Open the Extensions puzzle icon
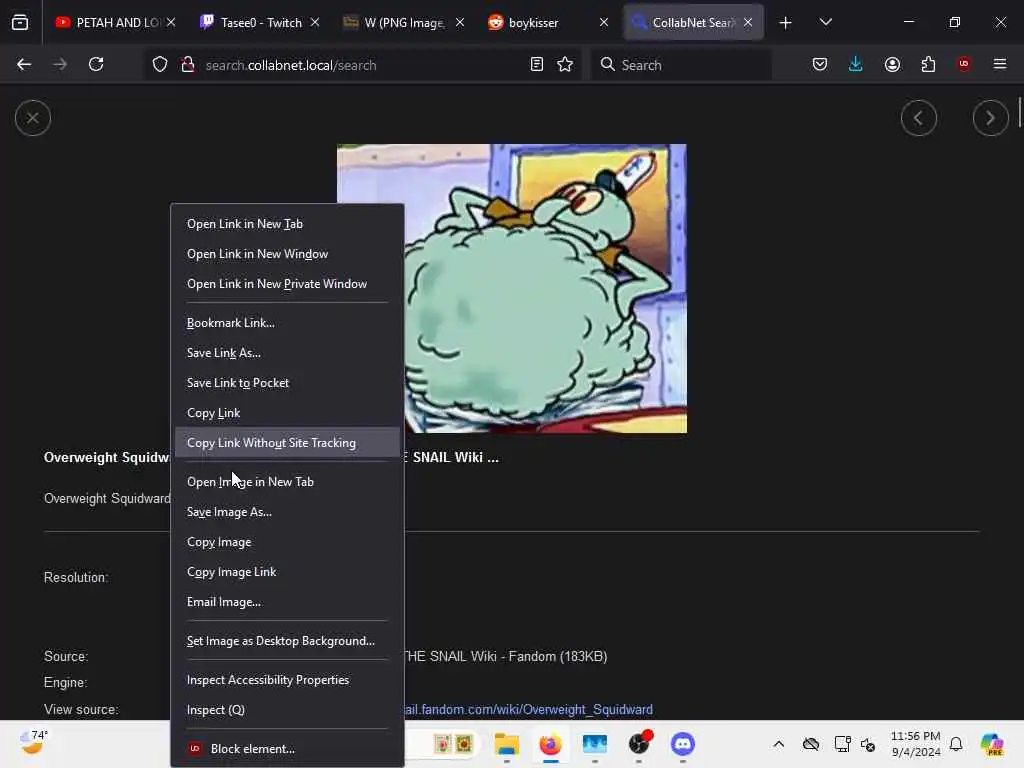Screen dimensions: 1024x768 coord(928,64)
